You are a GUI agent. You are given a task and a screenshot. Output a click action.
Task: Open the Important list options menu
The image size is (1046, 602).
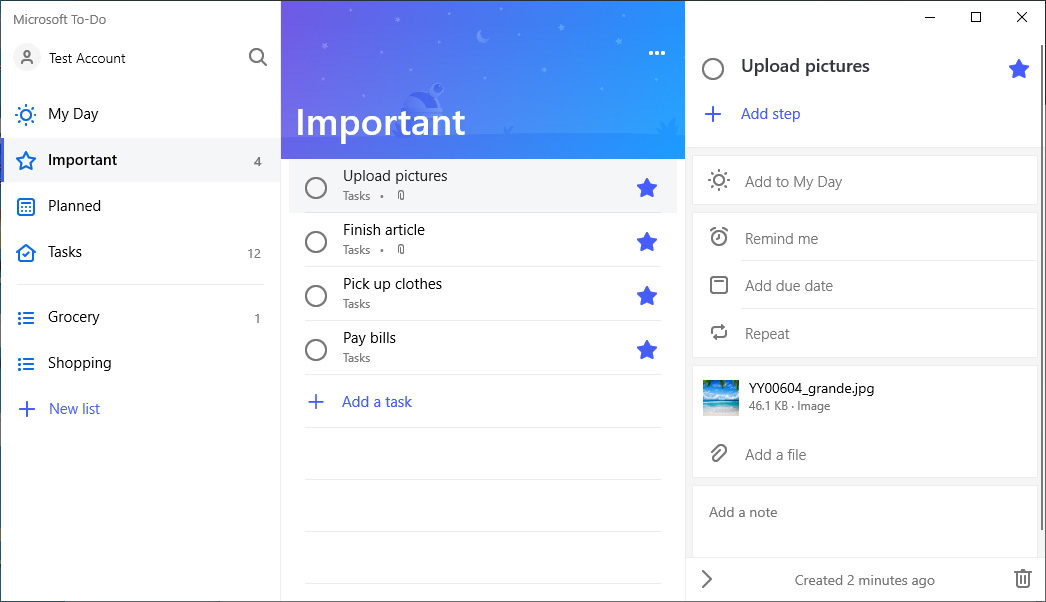click(657, 53)
